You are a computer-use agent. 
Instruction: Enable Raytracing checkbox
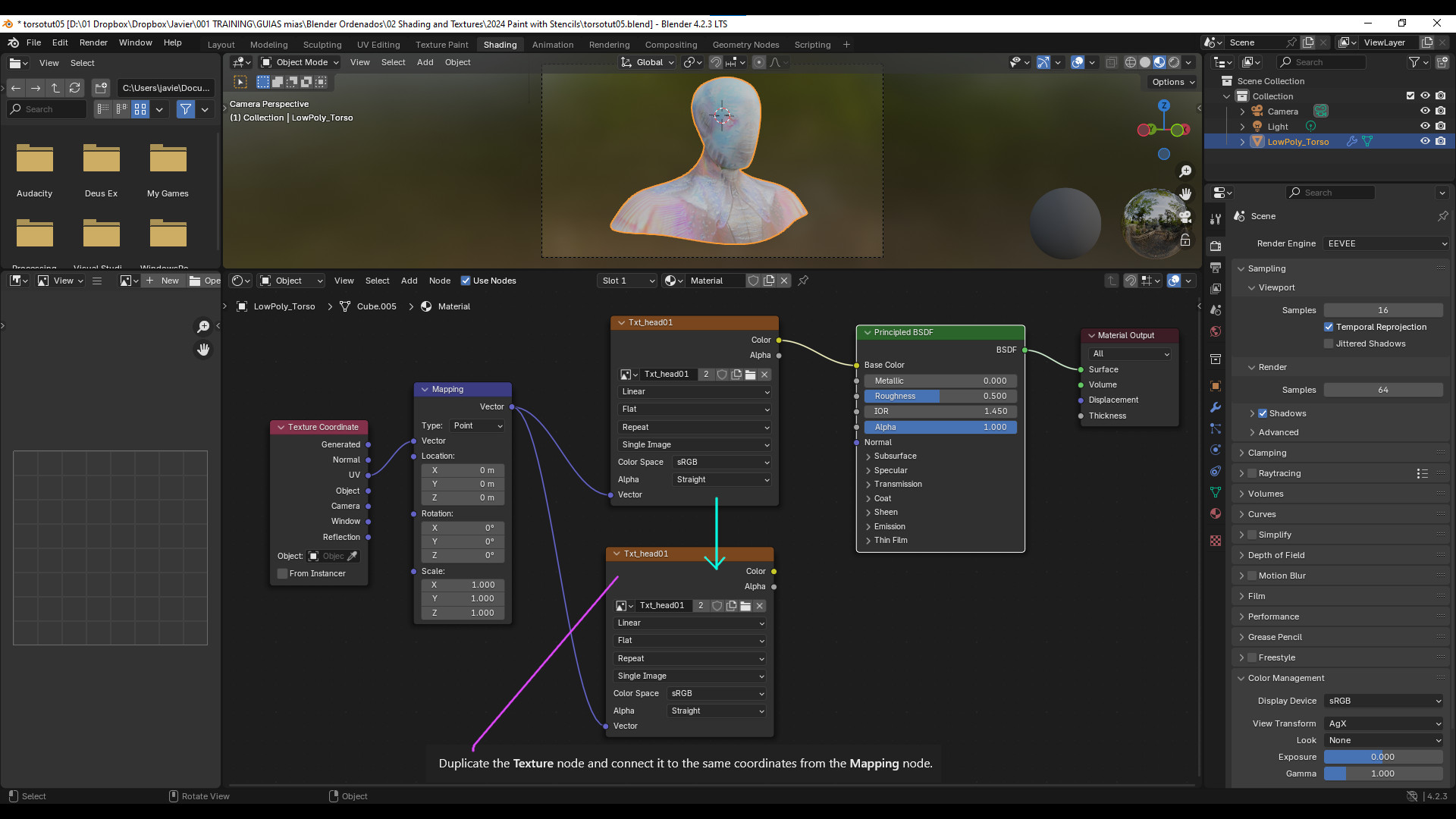coord(1252,473)
